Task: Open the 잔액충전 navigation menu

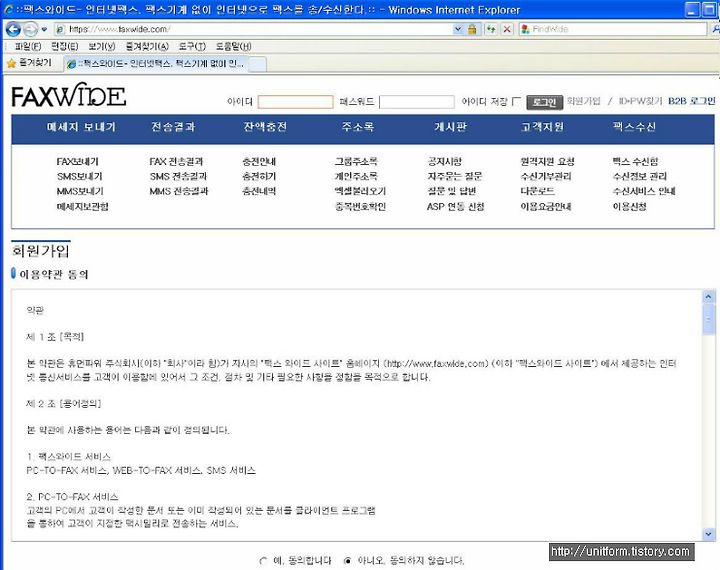Action: 265,127
